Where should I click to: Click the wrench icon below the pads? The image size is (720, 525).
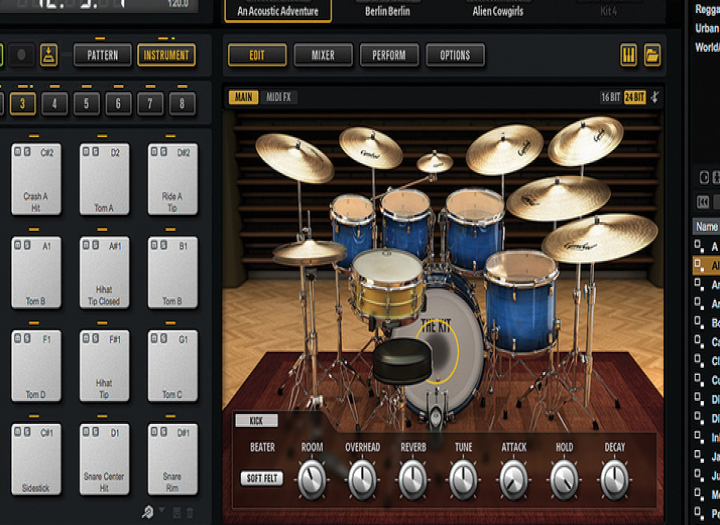(147, 512)
